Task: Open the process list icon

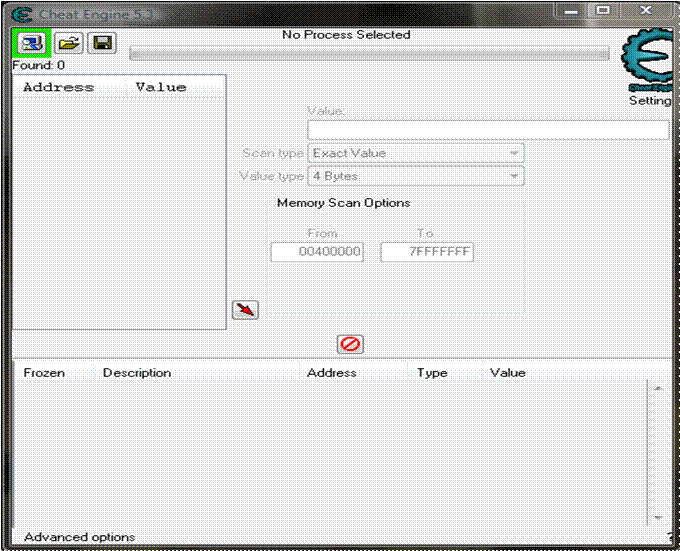Action: [x=32, y=42]
